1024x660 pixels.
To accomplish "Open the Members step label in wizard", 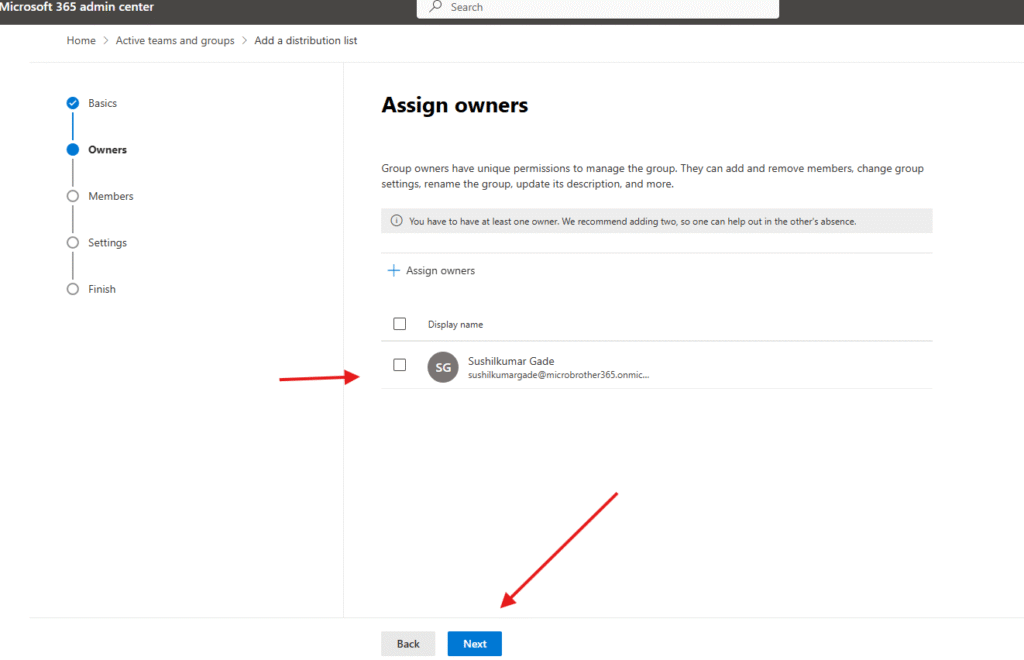I will [111, 196].
